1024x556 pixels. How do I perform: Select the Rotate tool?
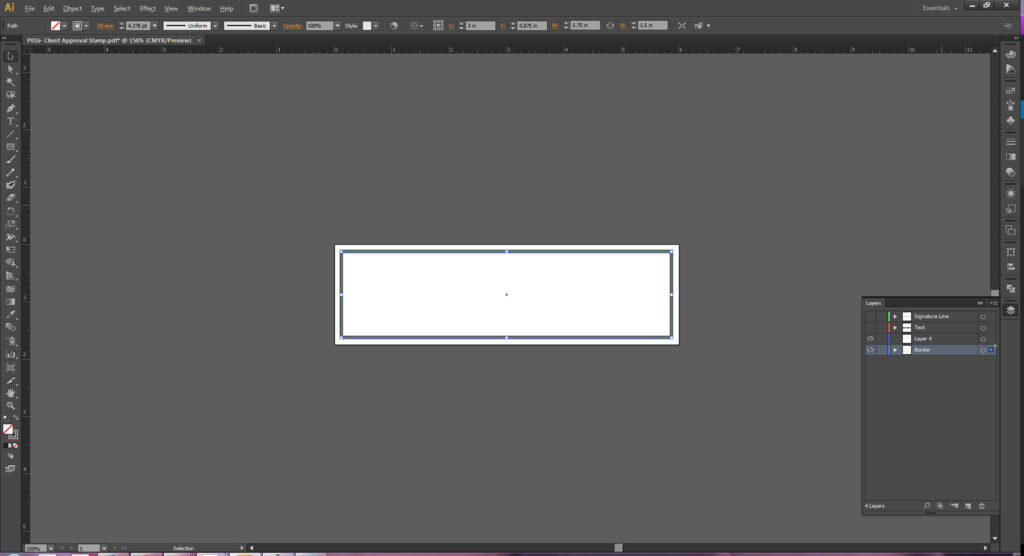[x=10, y=211]
